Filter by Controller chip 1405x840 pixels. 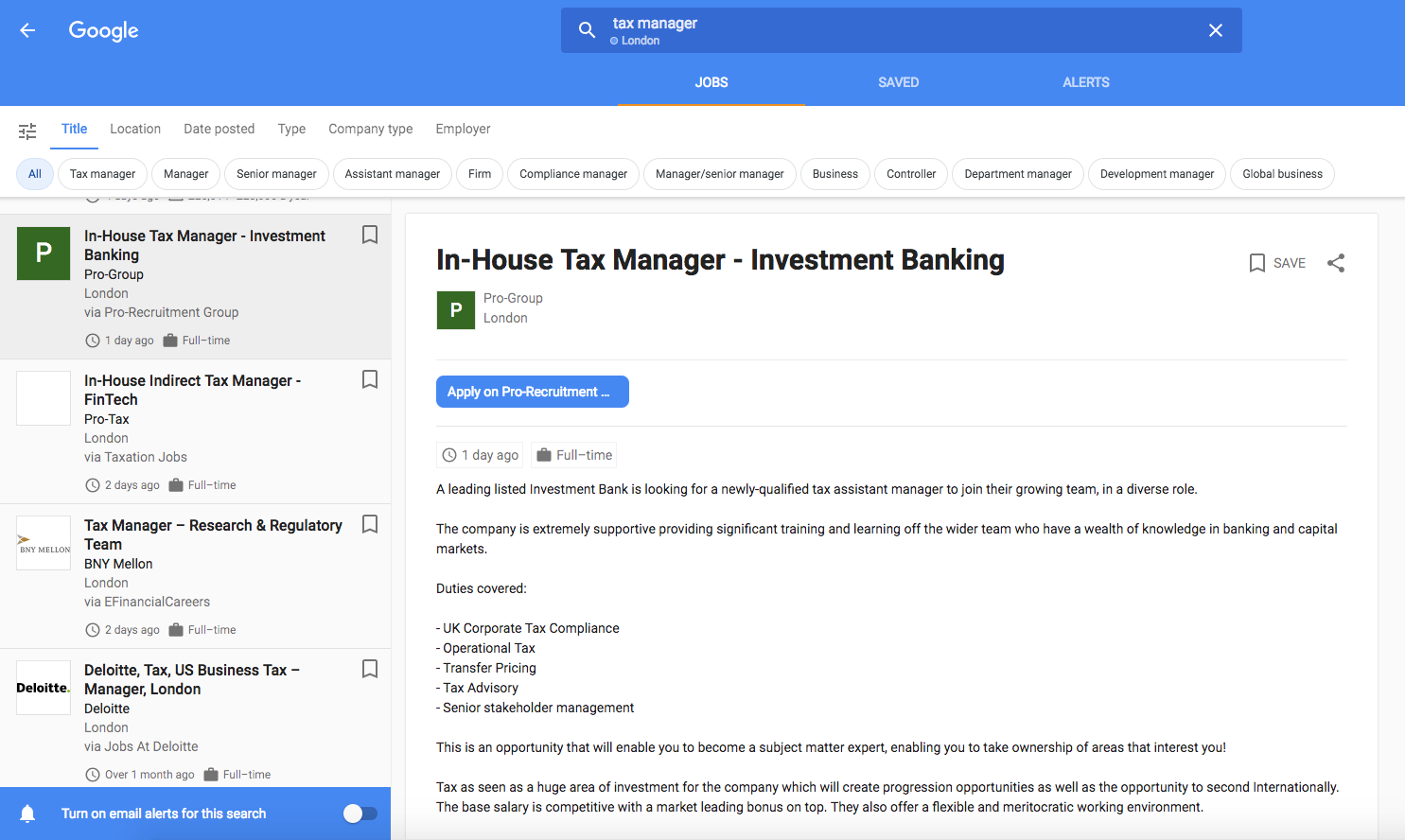(x=911, y=174)
